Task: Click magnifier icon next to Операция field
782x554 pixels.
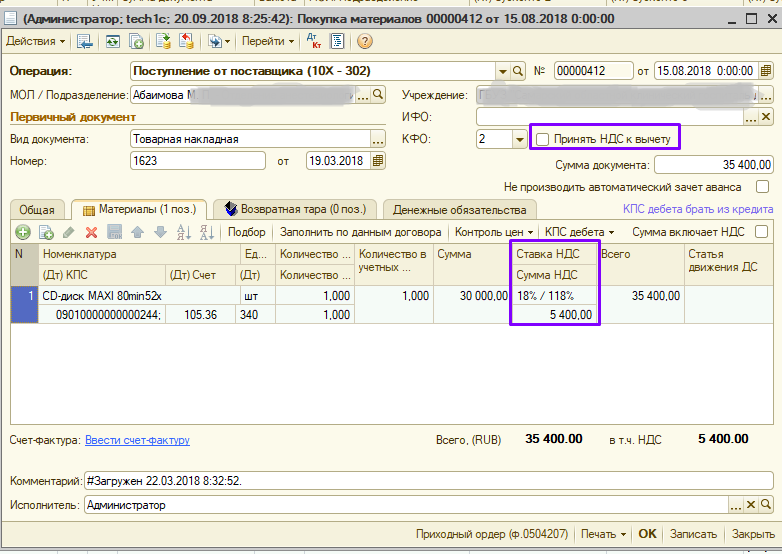Action: click(x=518, y=72)
